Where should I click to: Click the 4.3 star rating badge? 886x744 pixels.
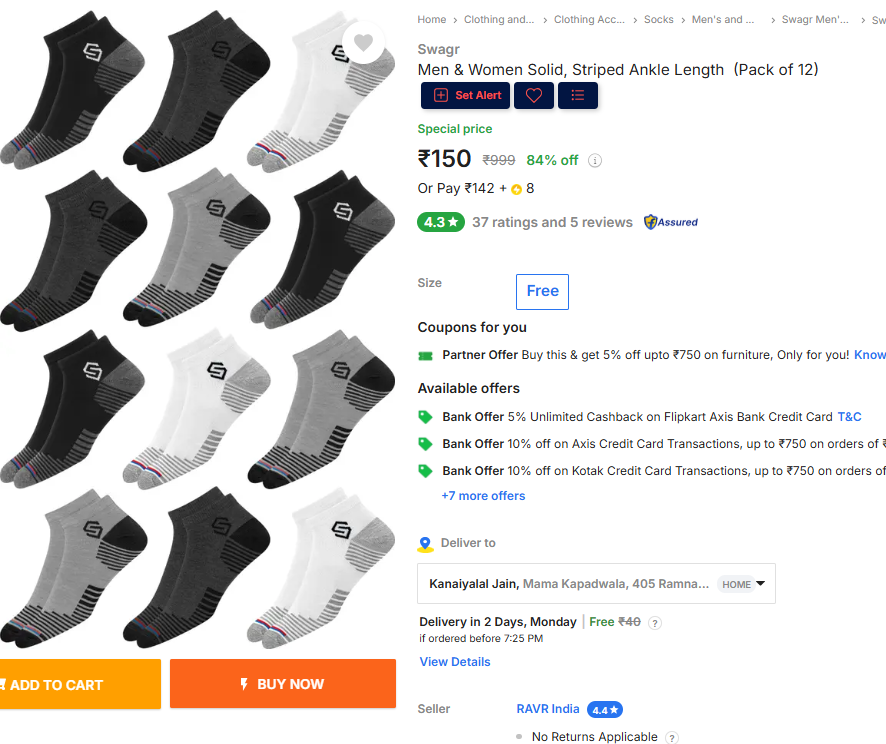441,222
